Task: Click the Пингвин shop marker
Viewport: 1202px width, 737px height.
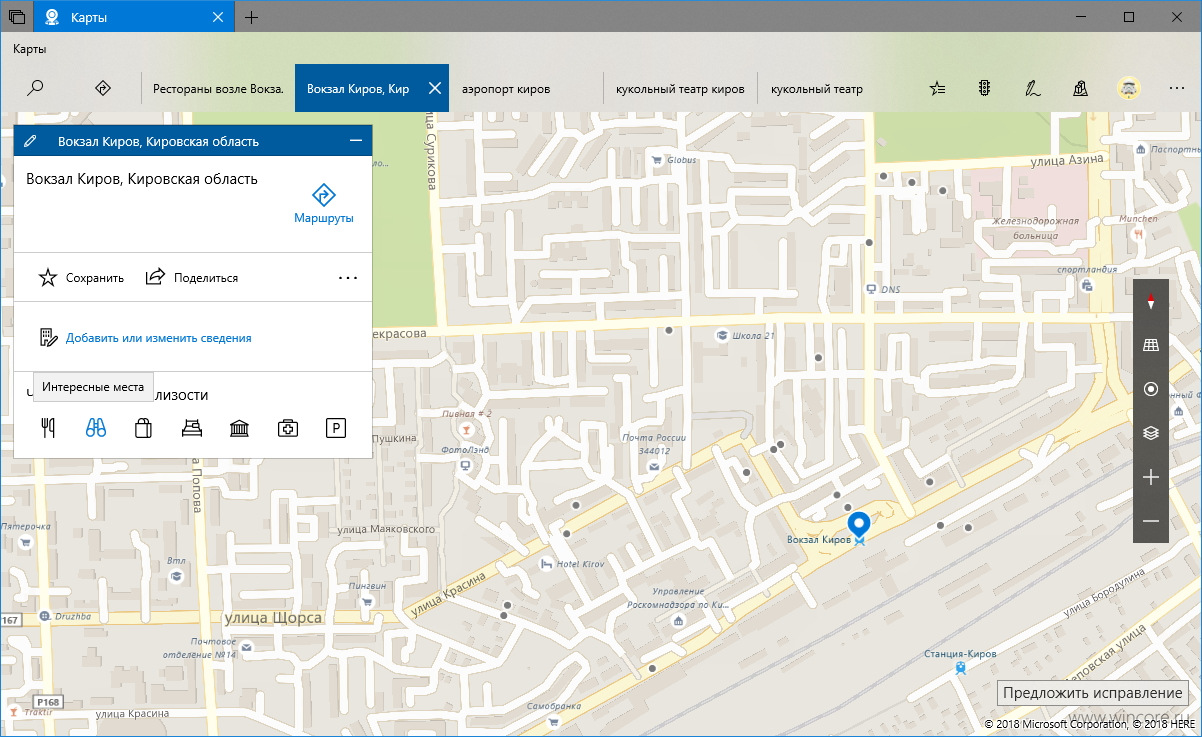Action: coord(367,602)
